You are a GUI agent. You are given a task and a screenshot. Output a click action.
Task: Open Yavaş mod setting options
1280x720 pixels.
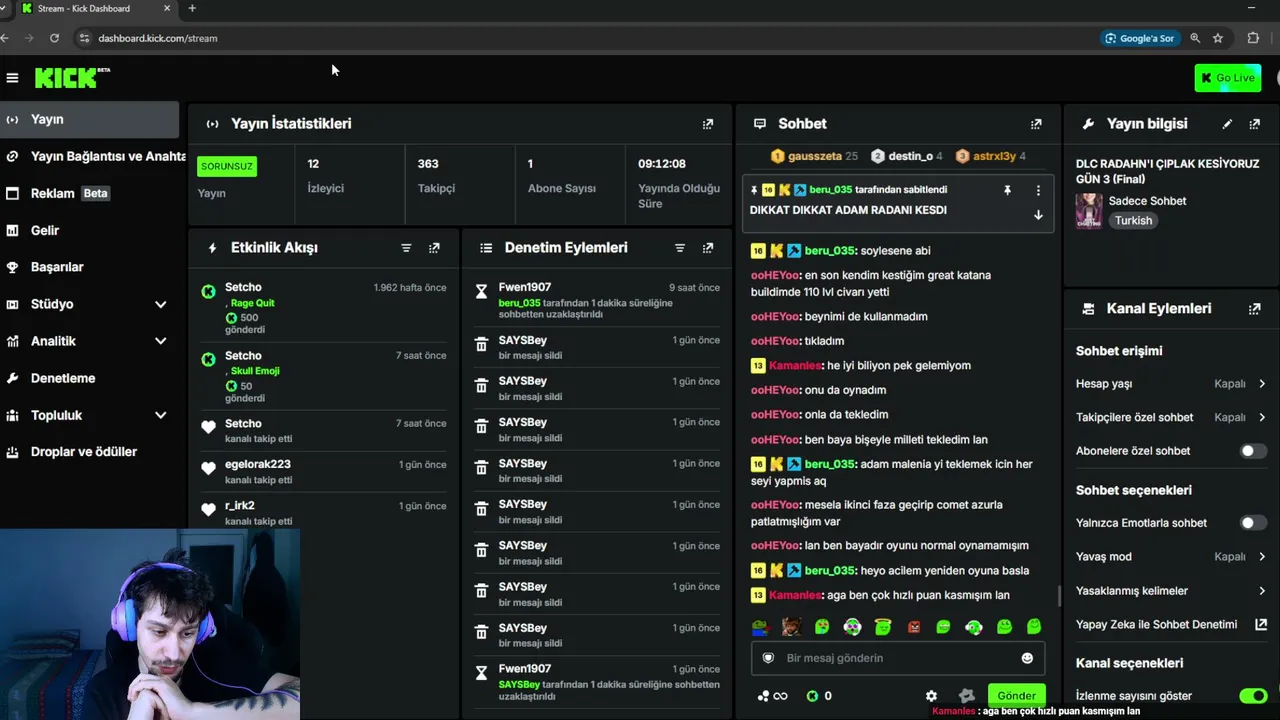click(1171, 557)
